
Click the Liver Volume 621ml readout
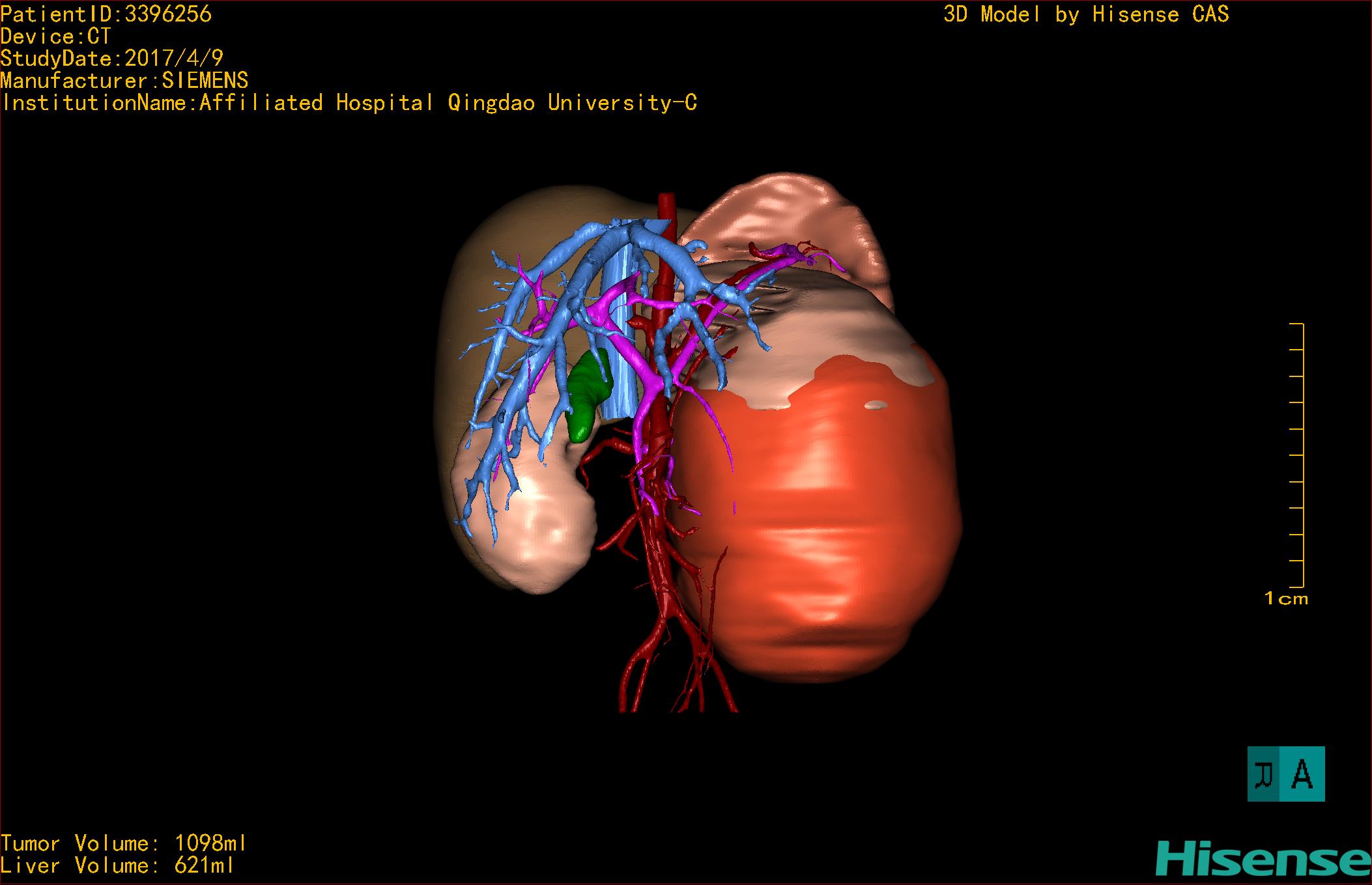tap(117, 866)
